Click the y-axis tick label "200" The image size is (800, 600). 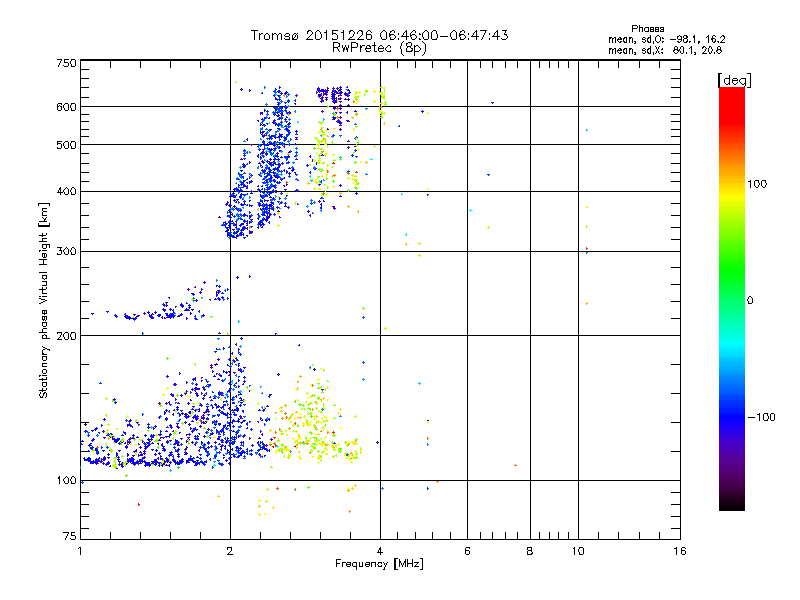click(66, 336)
